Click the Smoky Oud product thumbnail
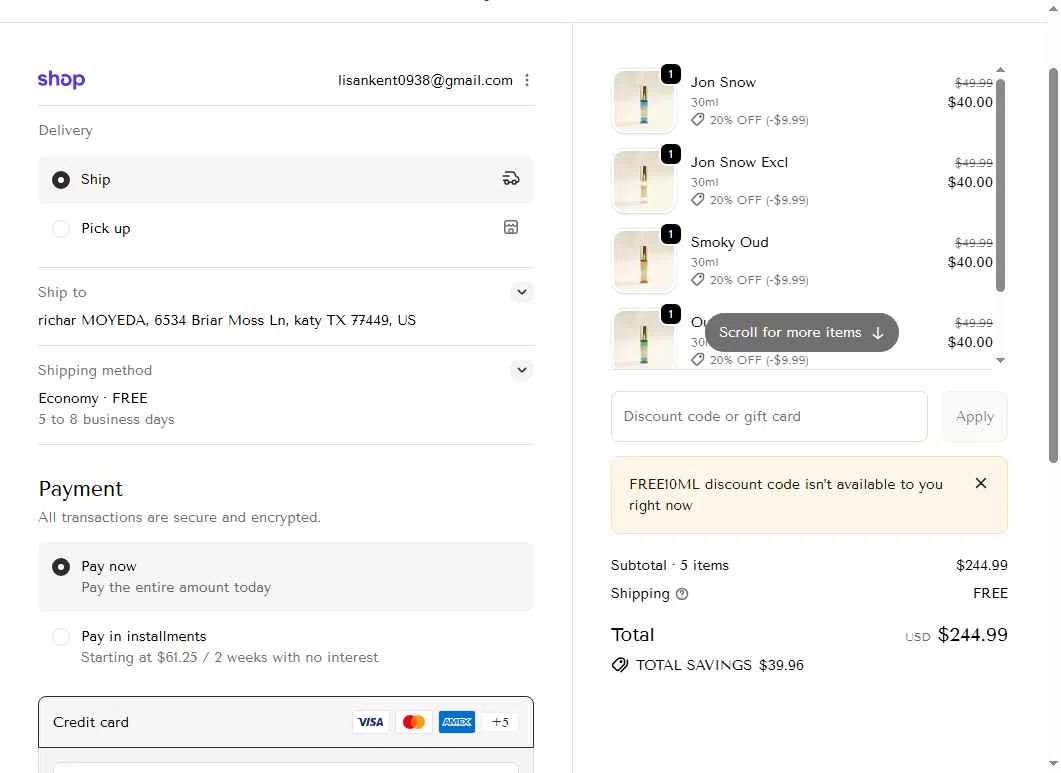The image size is (1061, 773). tap(644, 261)
